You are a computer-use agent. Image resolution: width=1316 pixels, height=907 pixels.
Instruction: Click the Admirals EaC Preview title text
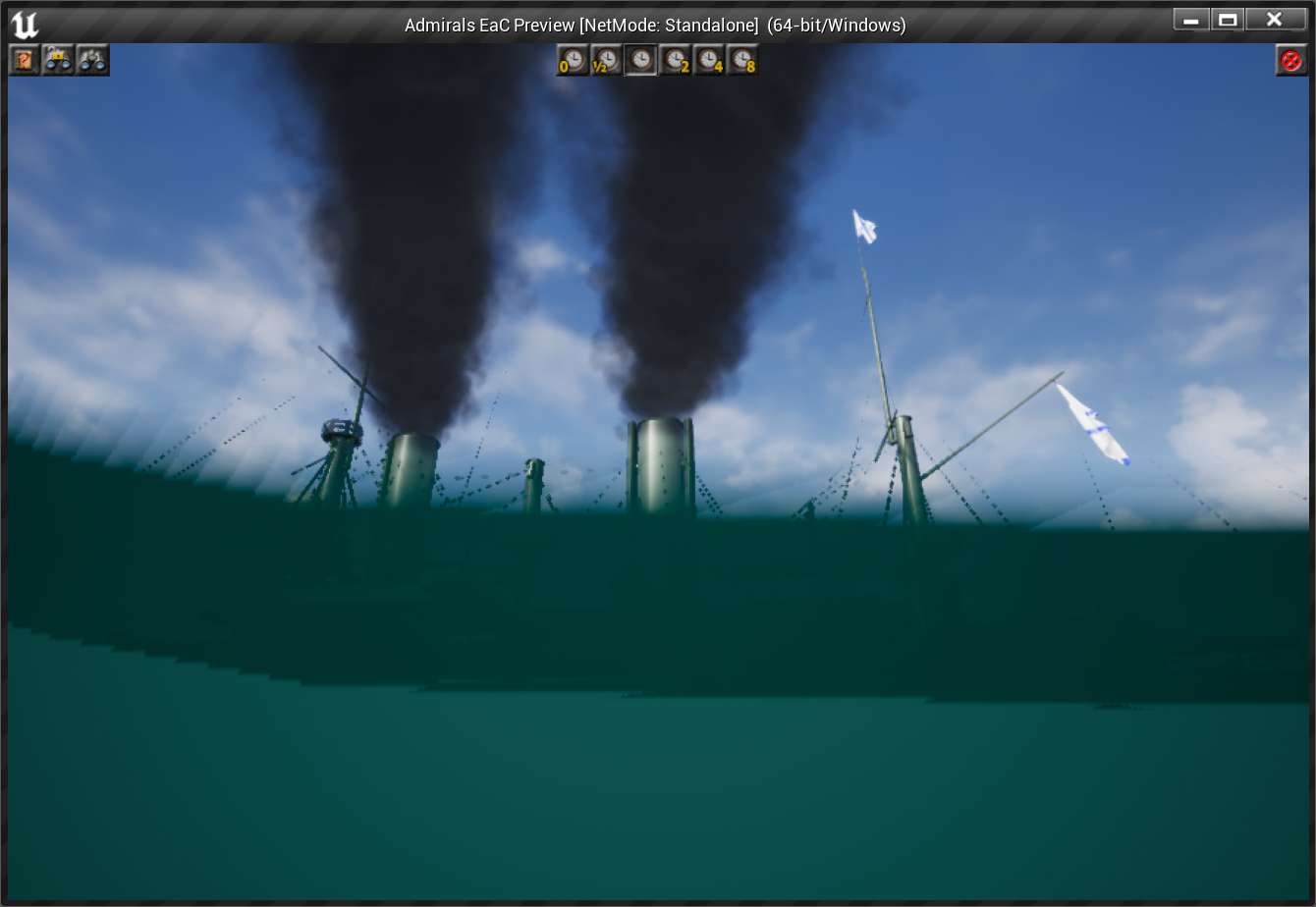click(x=655, y=25)
